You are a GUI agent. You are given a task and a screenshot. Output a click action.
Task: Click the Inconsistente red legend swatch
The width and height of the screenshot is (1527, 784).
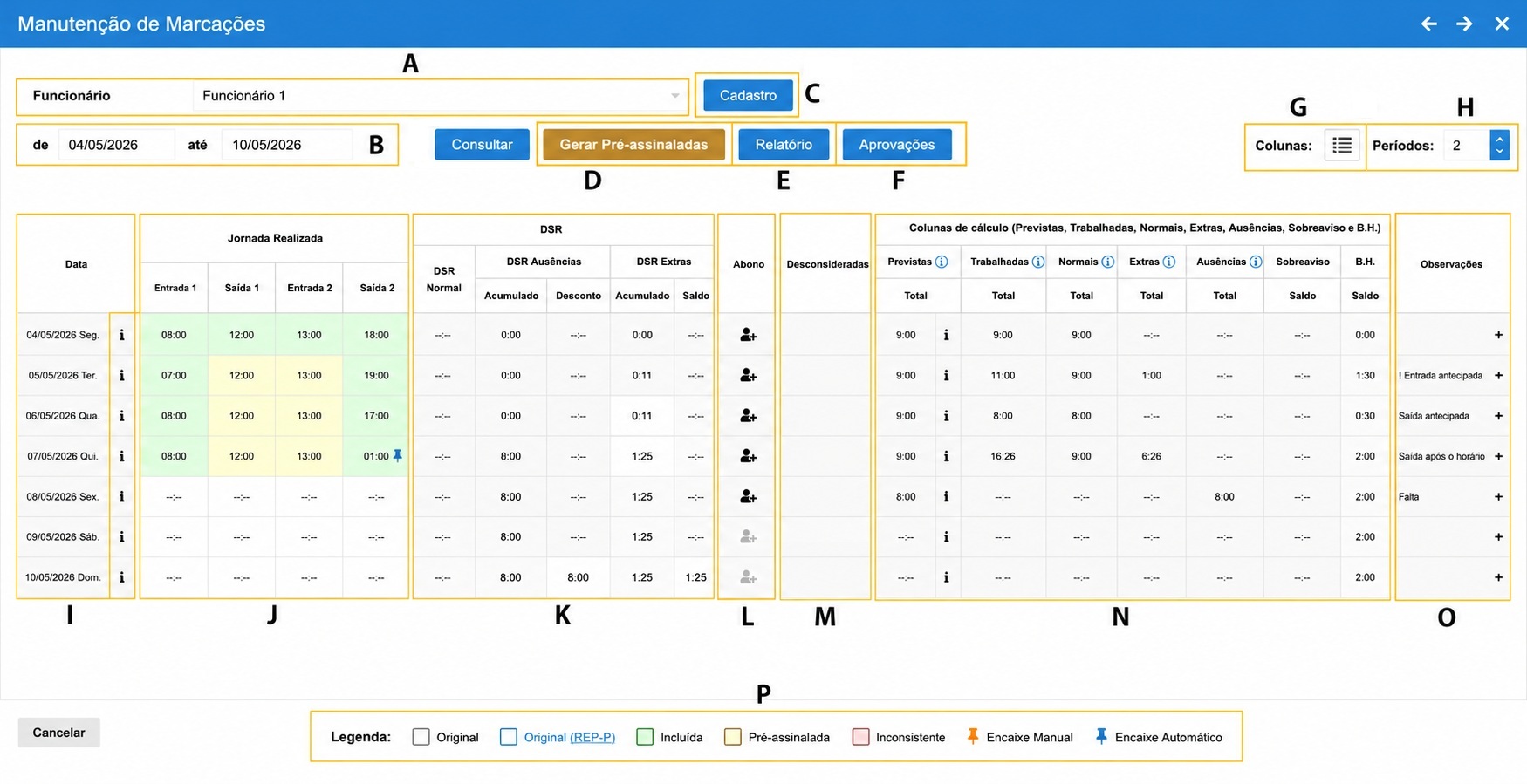click(860, 737)
